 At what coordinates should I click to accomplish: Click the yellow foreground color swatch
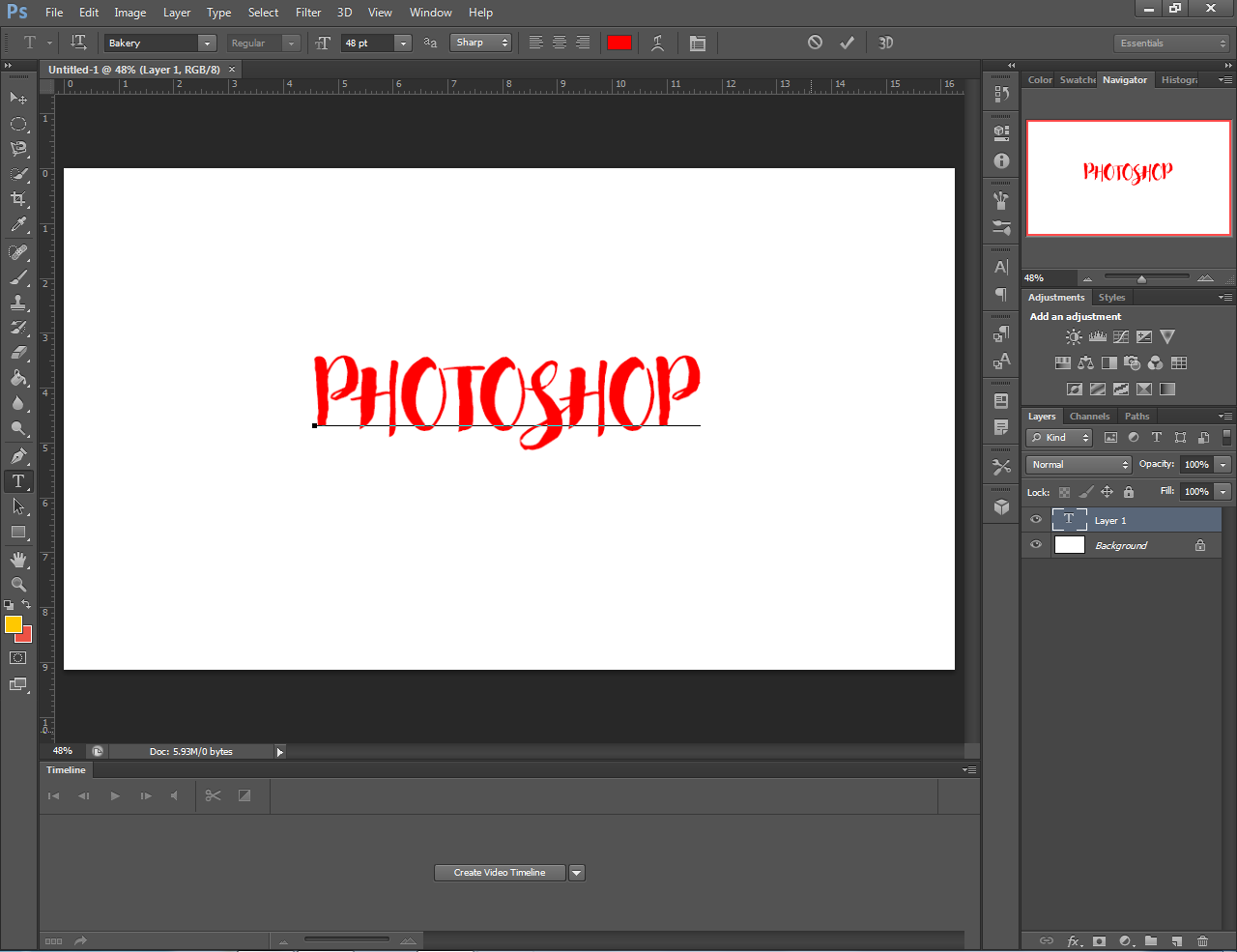point(14,624)
